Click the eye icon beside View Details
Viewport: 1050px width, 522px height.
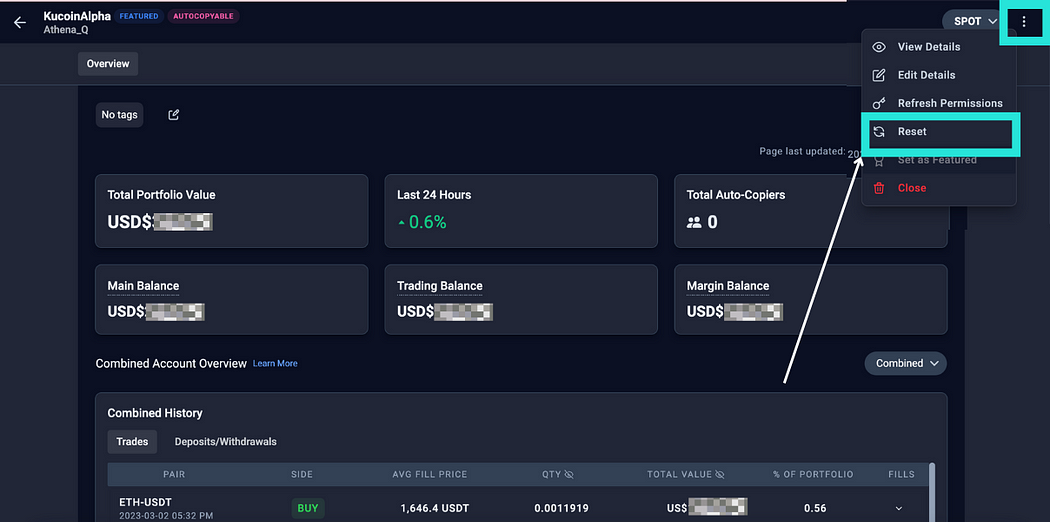click(879, 47)
